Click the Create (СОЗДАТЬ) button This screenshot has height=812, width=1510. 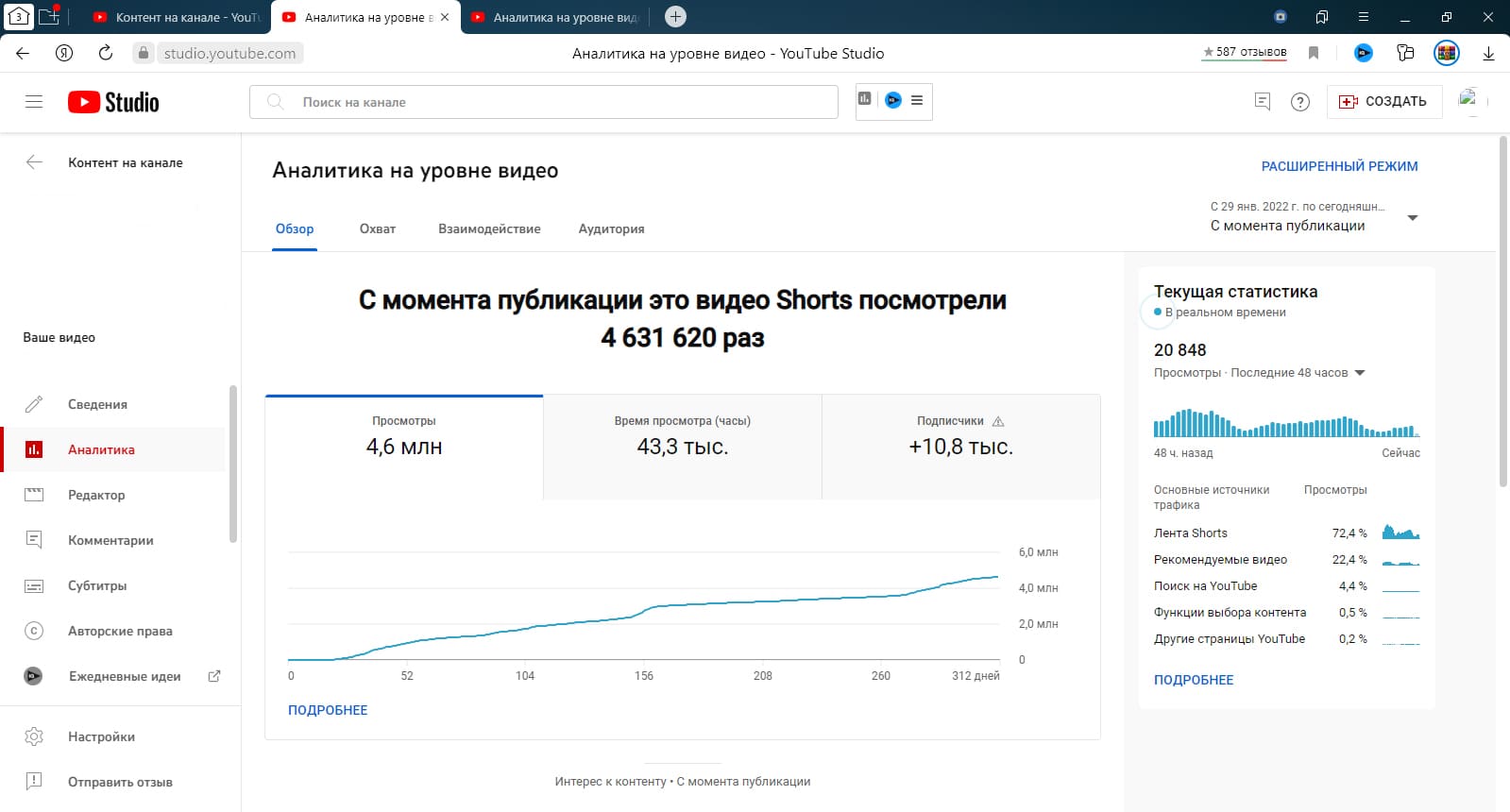pyautogui.click(x=1383, y=102)
